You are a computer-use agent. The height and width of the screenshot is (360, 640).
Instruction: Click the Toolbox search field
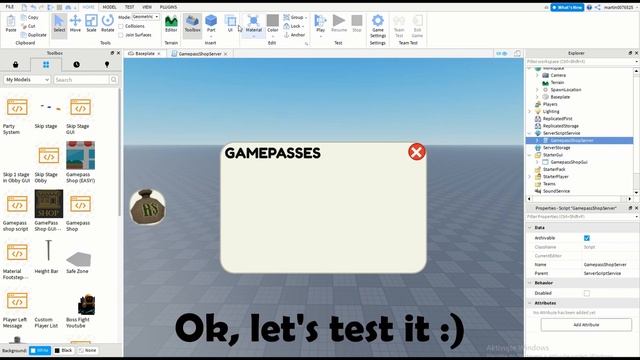[81, 80]
